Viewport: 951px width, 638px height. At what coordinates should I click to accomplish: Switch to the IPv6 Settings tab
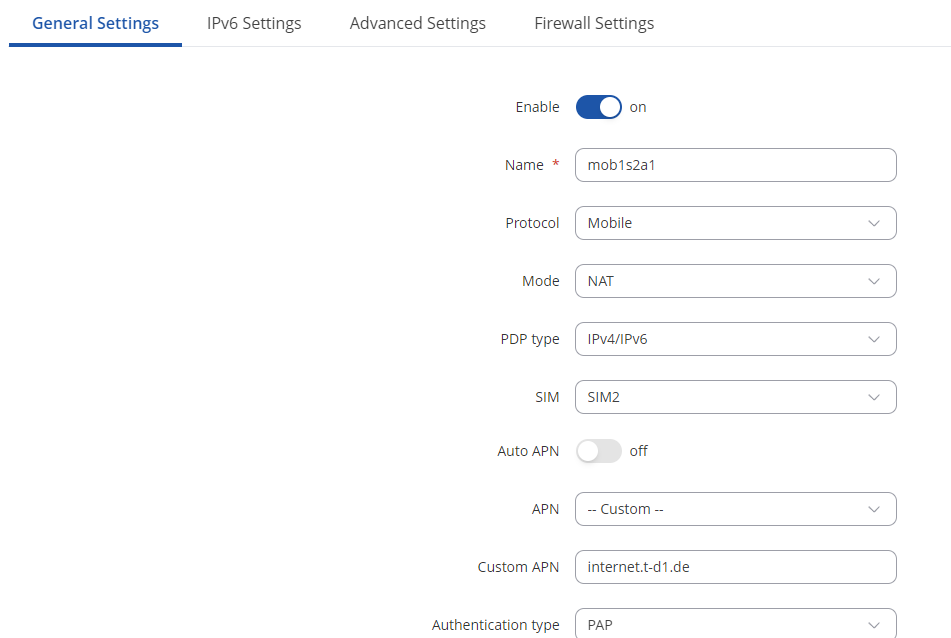coord(254,23)
